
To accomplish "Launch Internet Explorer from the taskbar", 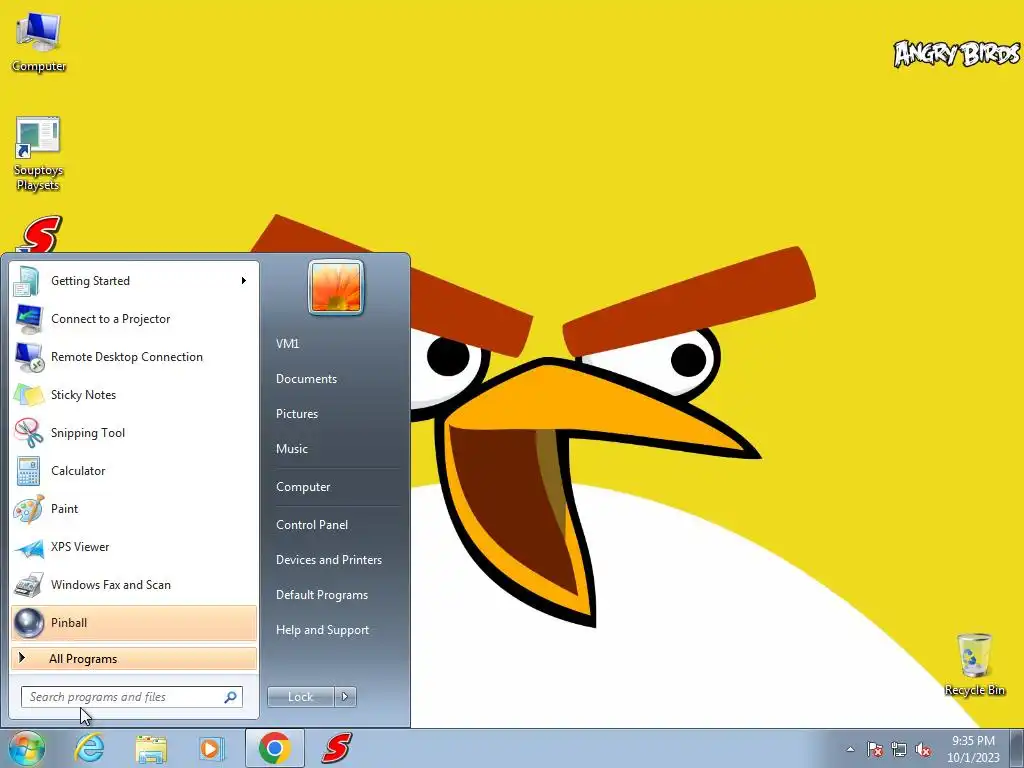I will coord(89,748).
